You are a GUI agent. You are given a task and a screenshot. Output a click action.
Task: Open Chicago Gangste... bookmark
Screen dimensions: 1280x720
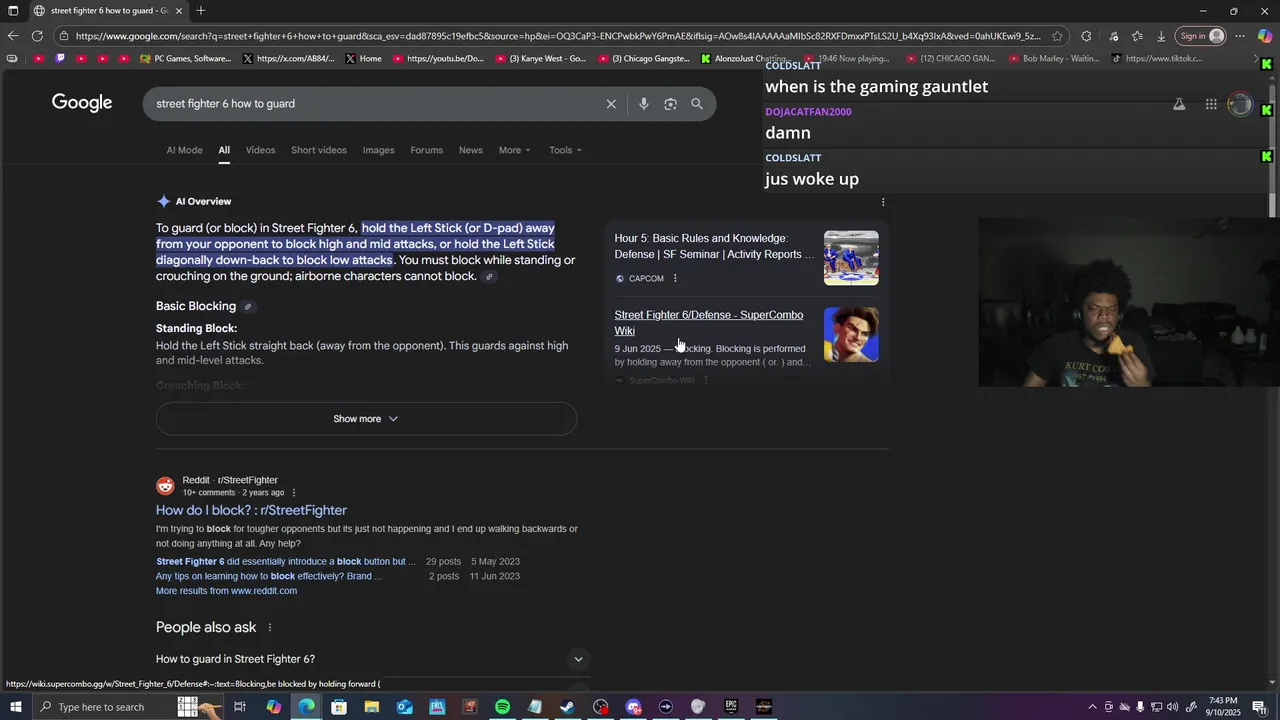645,59
